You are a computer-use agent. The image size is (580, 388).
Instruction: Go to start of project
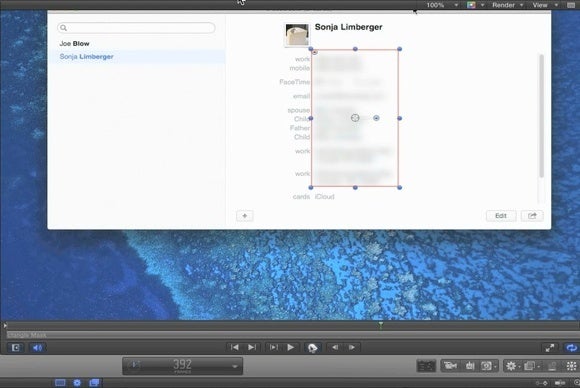(235, 347)
